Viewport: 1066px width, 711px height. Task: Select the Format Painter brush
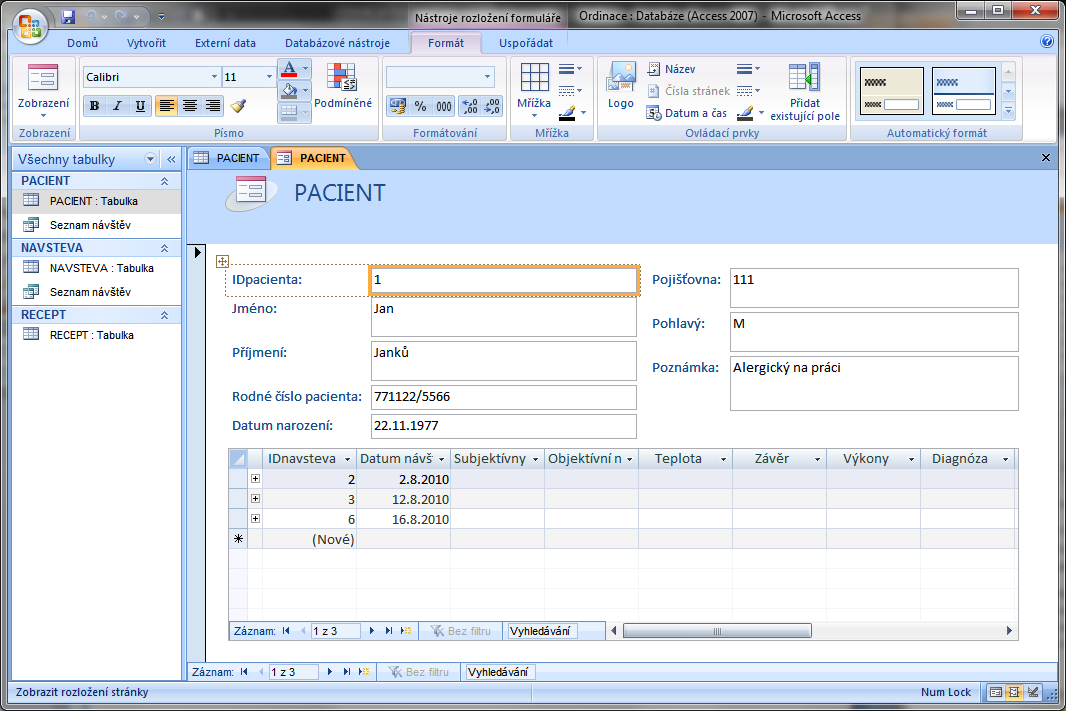click(238, 105)
